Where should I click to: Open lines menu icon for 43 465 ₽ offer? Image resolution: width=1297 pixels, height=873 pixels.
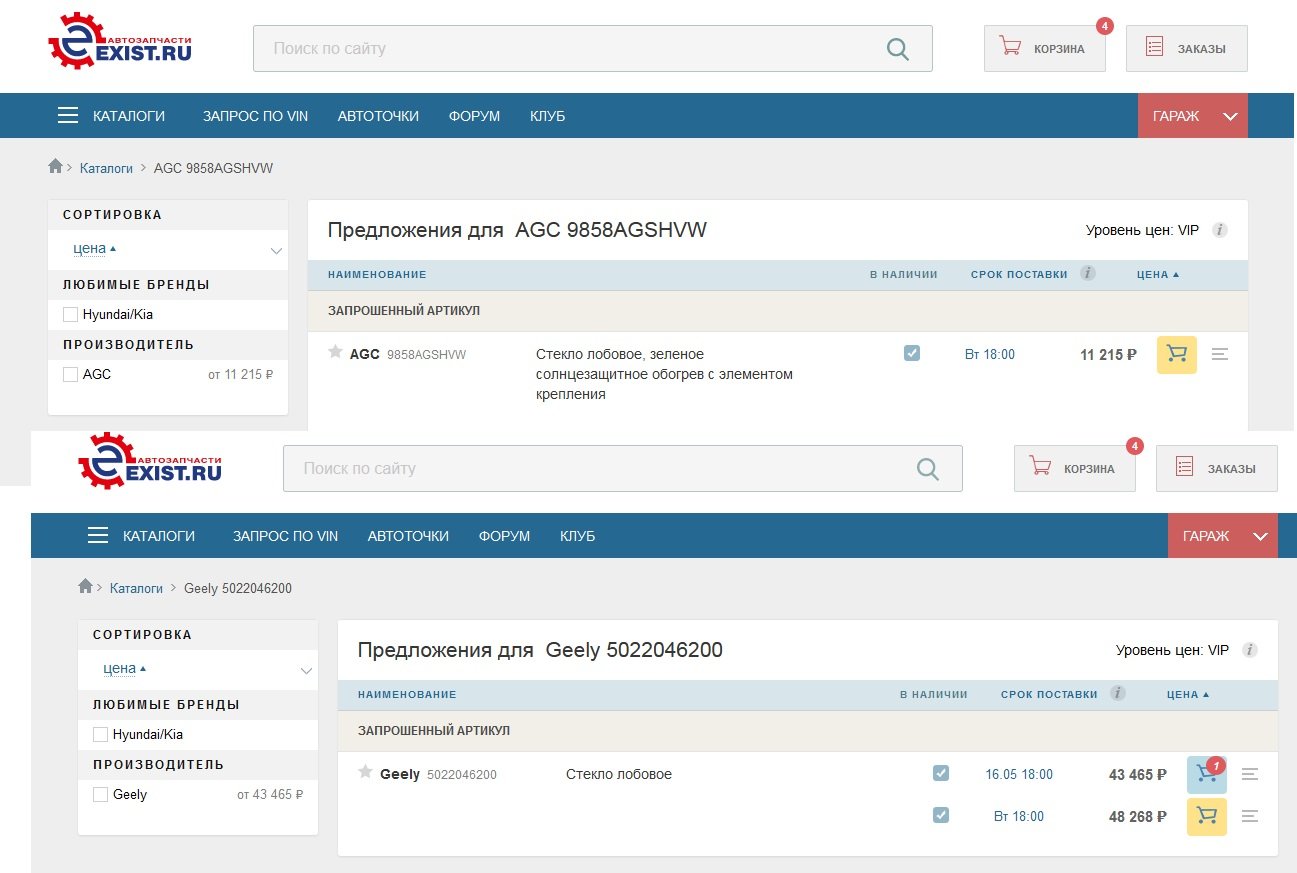[1249, 774]
